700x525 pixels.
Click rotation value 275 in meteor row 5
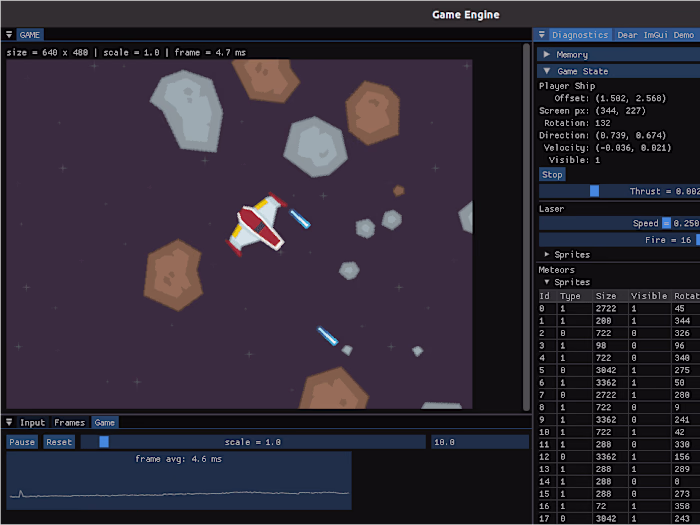[x=682, y=370]
